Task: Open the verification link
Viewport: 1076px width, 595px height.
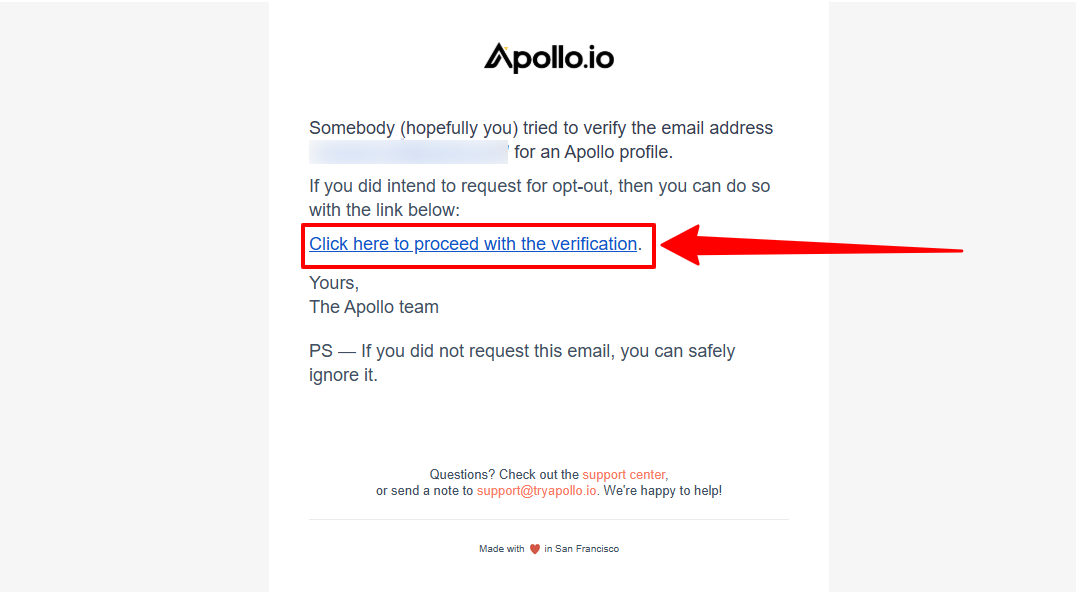Action: tap(473, 244)
